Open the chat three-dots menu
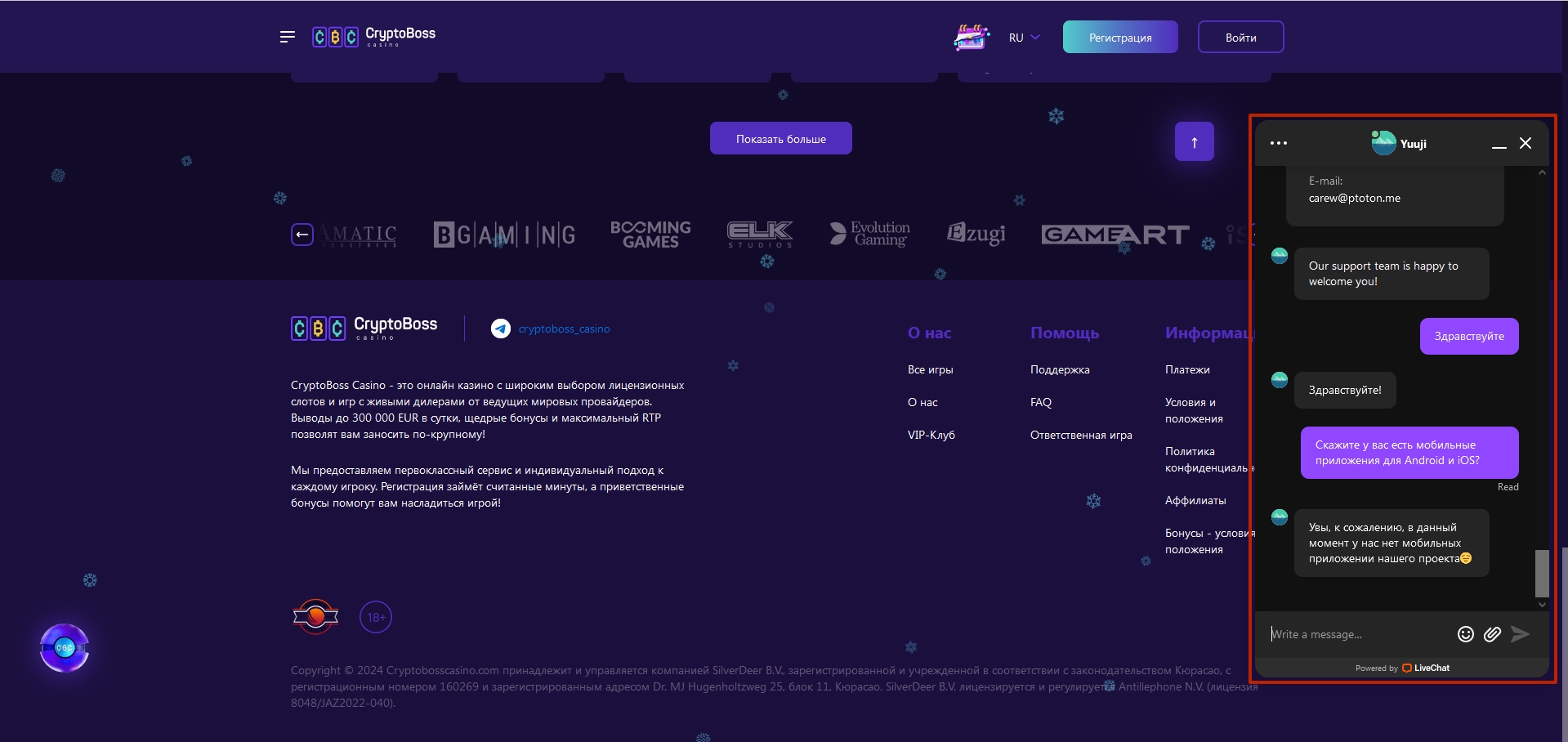 pos(1279,143)
